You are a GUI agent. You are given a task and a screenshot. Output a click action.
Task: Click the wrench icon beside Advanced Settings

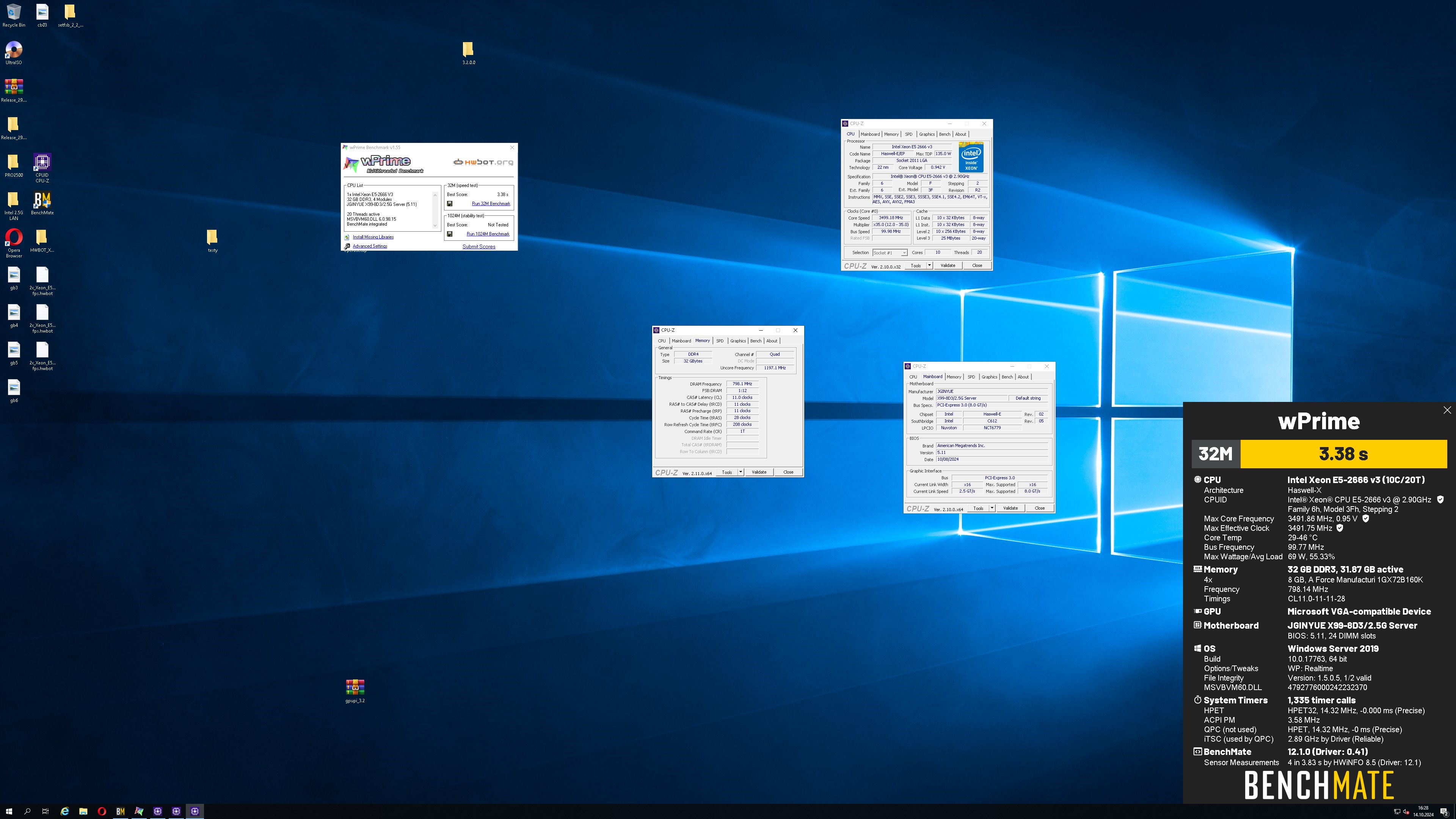click(347, 246)
